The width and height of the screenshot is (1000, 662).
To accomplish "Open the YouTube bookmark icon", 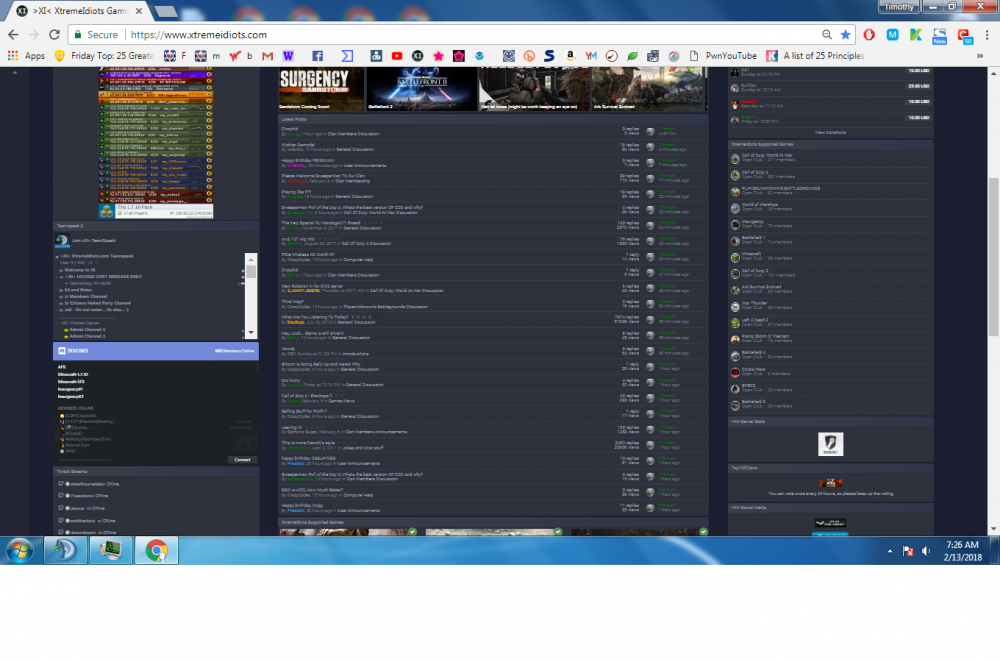I will pyautogui.click(x=397, y=56).
